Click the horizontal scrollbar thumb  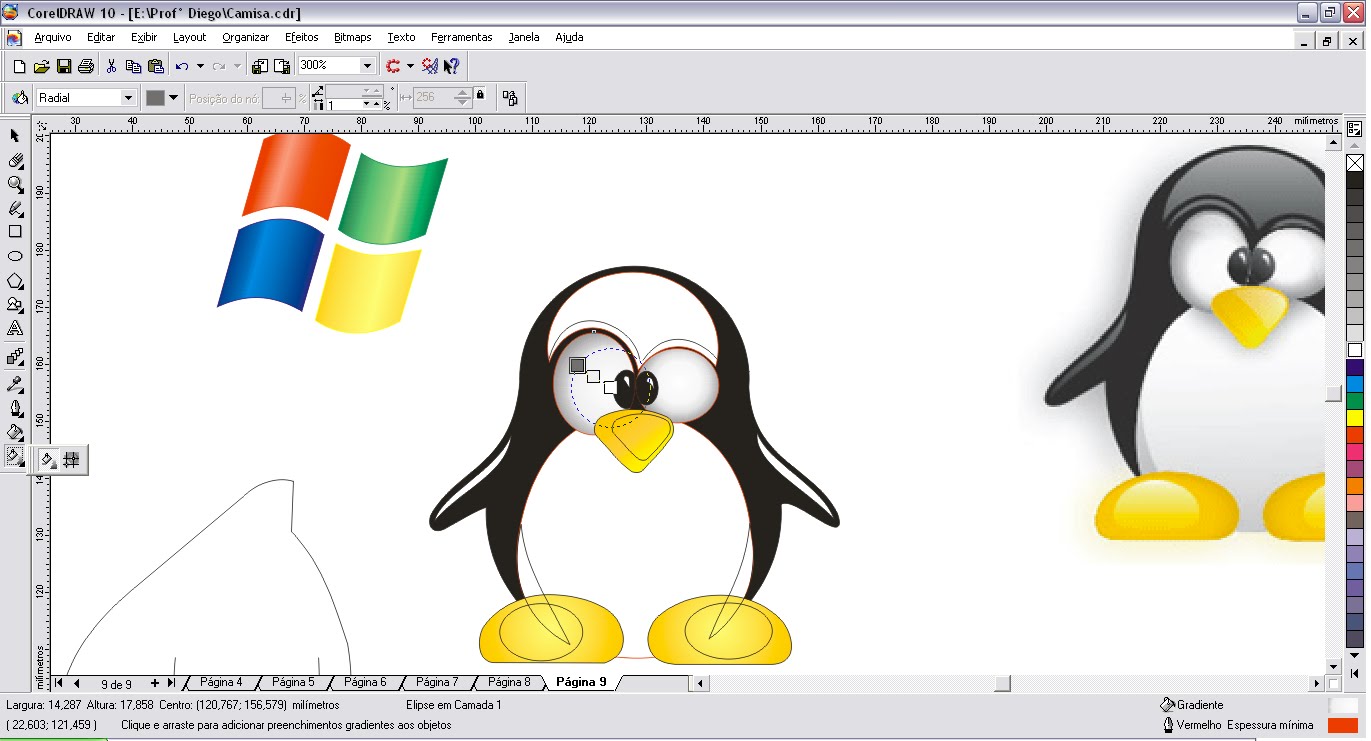click(x=1002, y=683)
